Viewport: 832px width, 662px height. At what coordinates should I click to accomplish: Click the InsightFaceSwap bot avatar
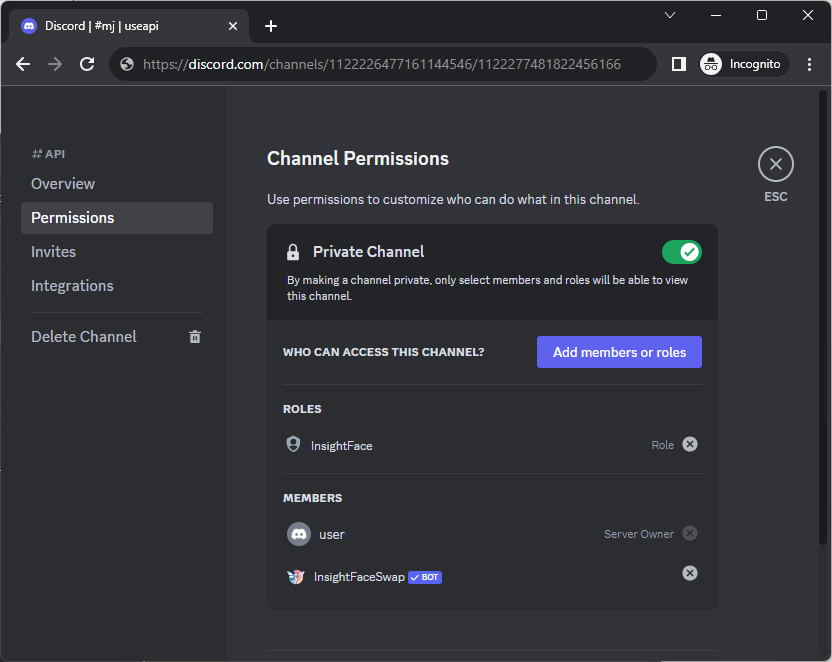coord(296,577)
